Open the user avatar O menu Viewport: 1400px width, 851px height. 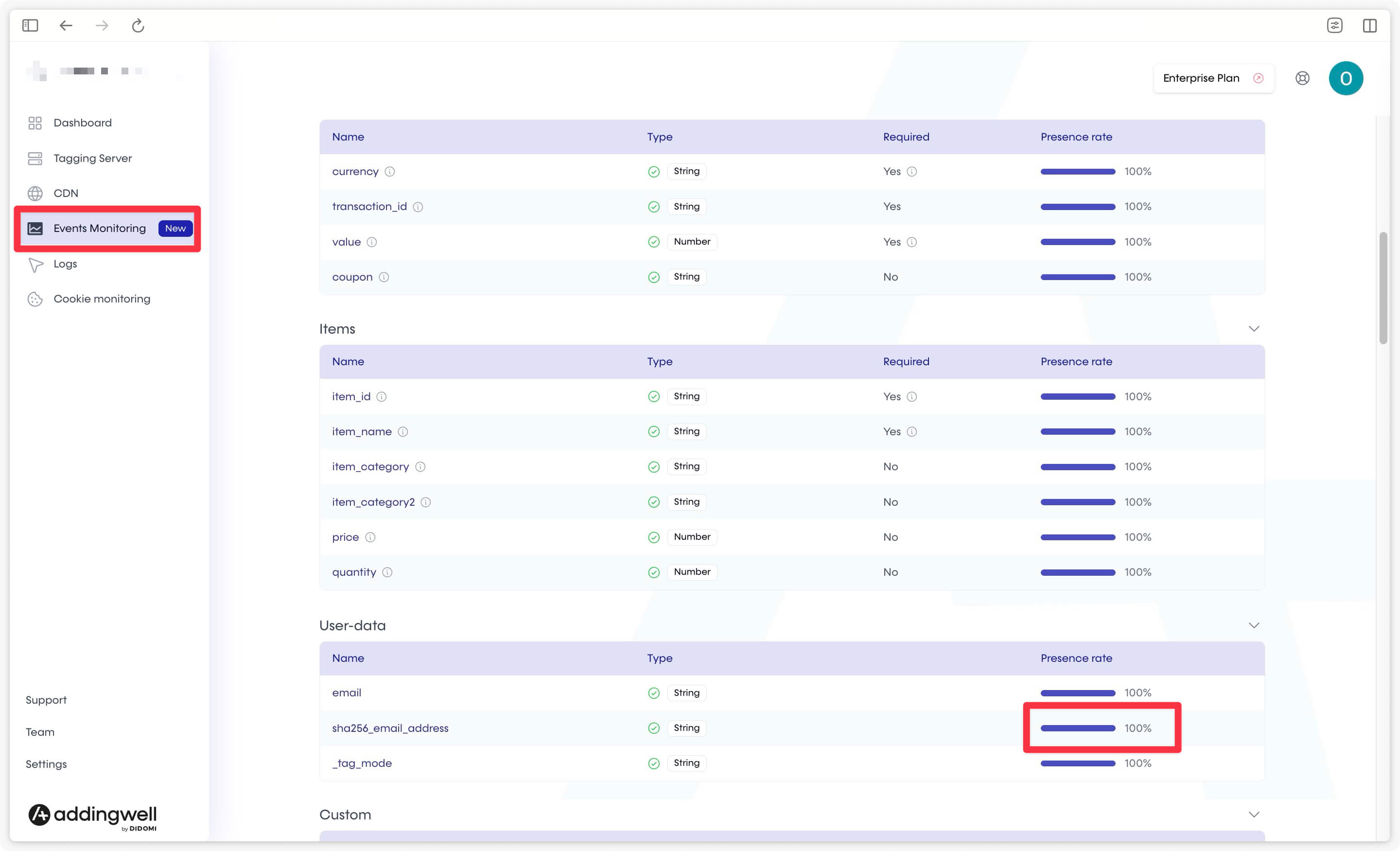(x=1346, y=78)
